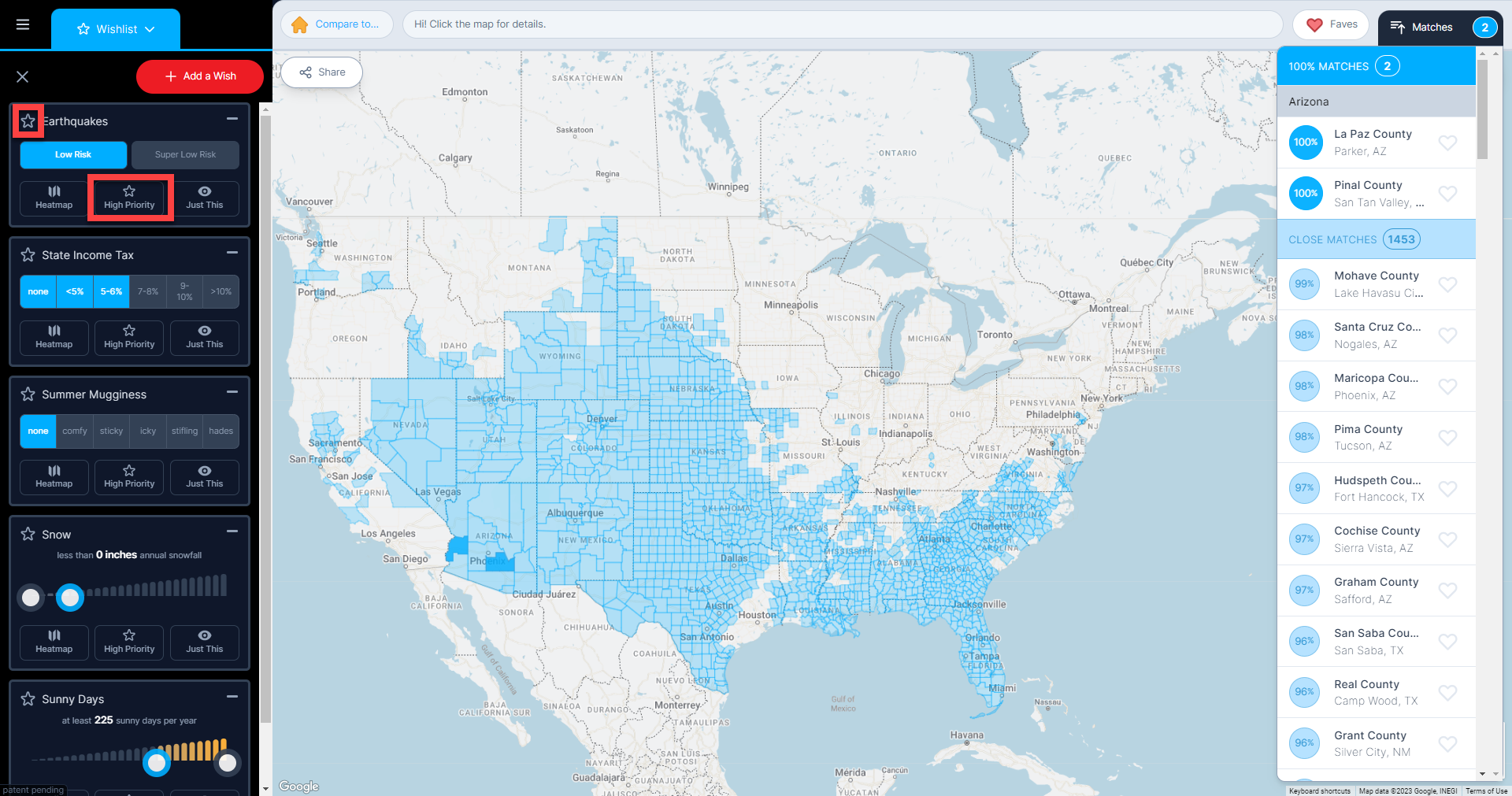Favorite Mohave County heart icon
1512x796 pixels.
[x=1447, y=284]
